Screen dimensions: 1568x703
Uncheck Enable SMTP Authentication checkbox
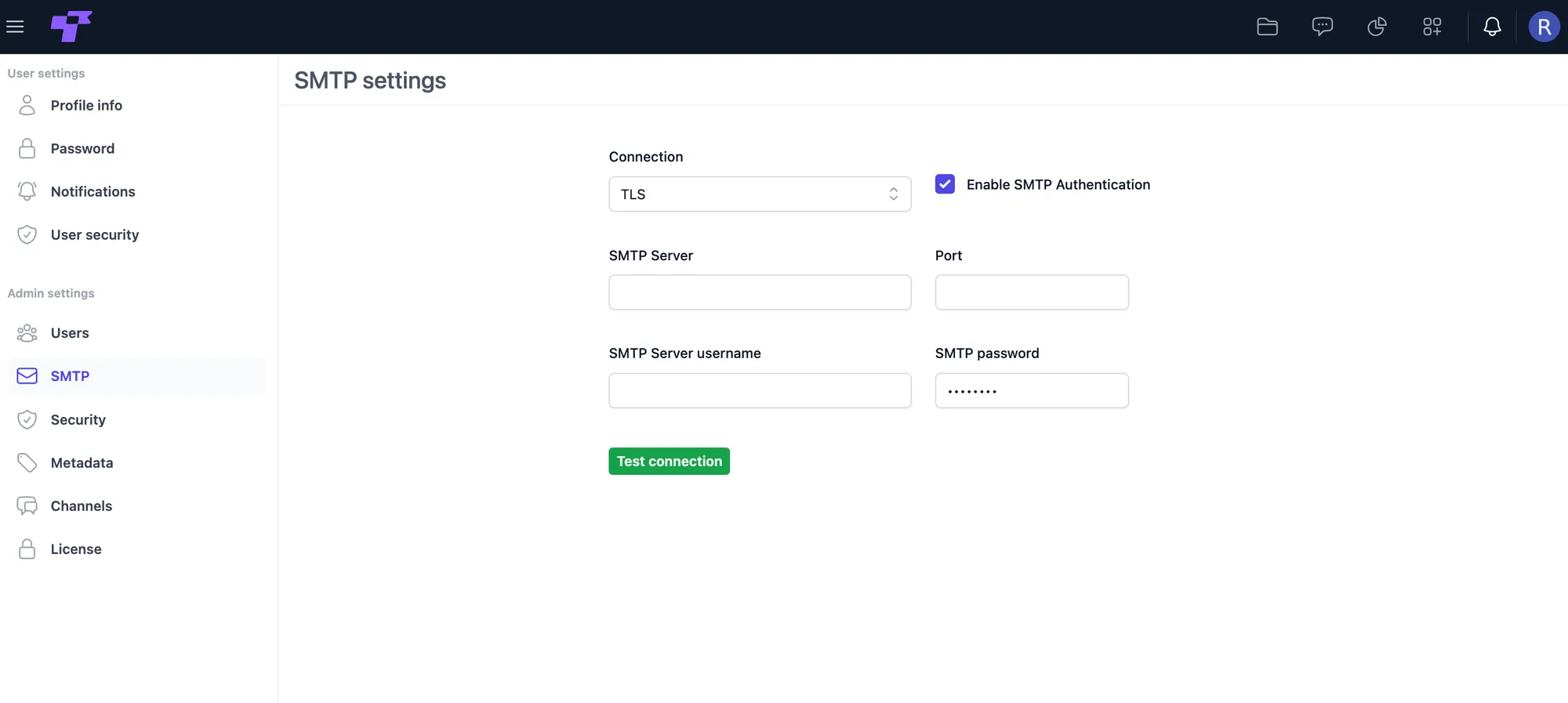[x=945, y=184]
